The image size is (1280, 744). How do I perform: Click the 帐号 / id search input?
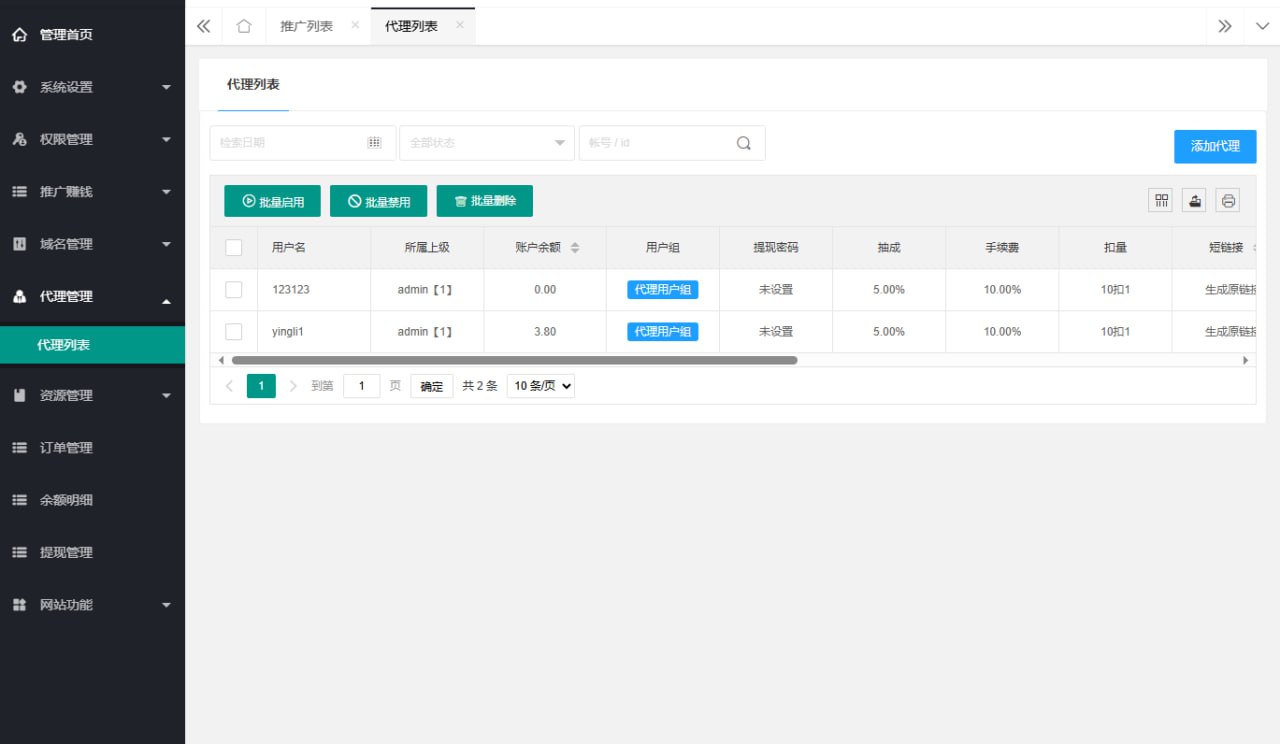(x=655, y=143)
